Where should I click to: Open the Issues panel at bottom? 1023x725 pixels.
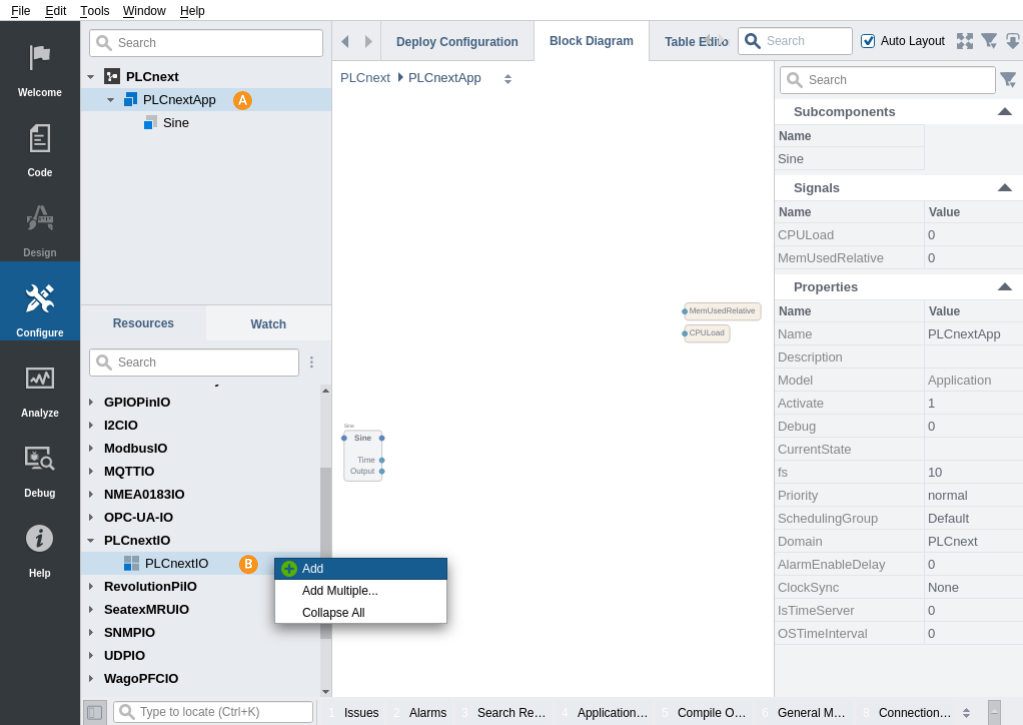pos(361,713)
